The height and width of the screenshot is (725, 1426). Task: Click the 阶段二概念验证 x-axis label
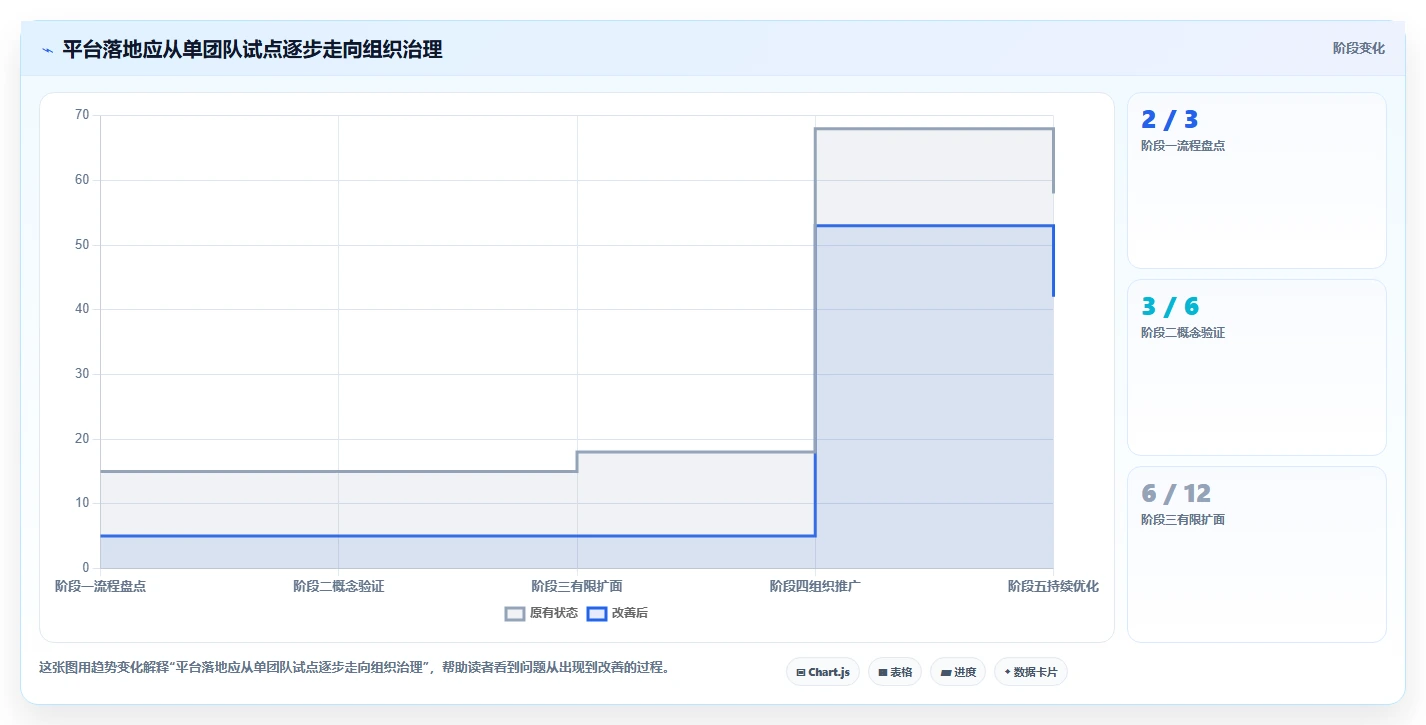(x=339, y=586)
